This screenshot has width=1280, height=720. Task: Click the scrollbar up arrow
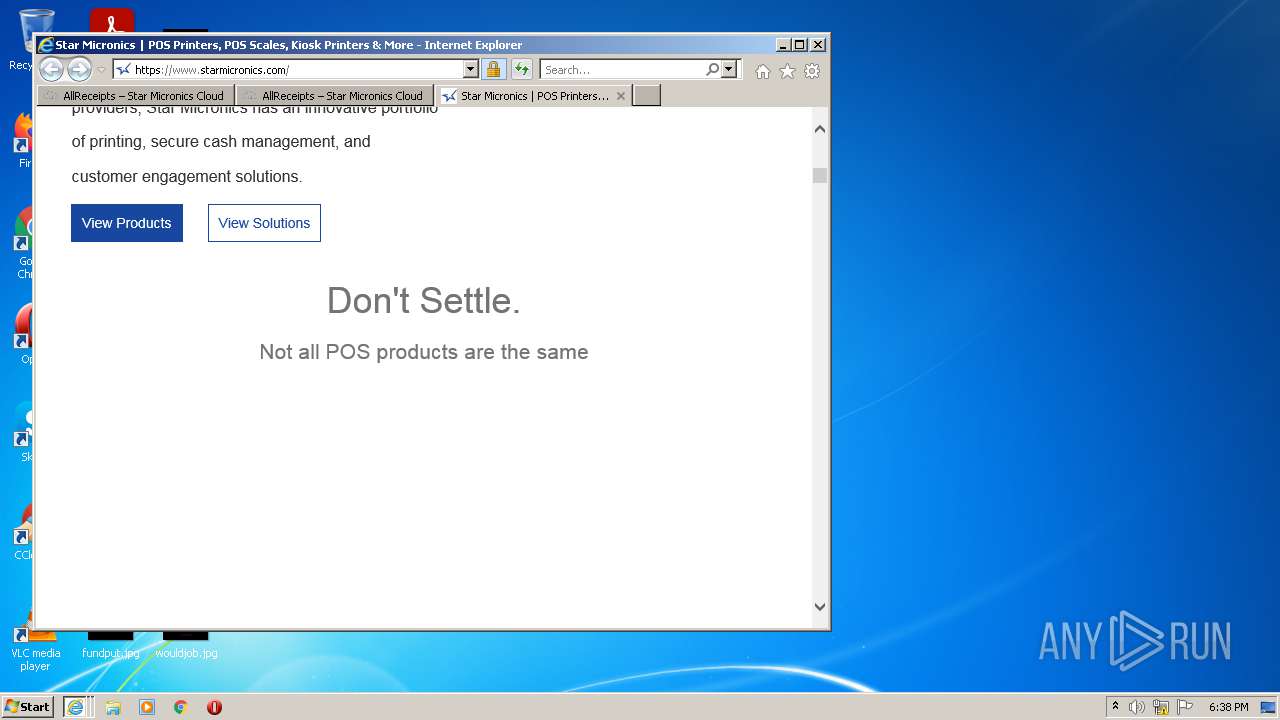(x=820, y=129)
